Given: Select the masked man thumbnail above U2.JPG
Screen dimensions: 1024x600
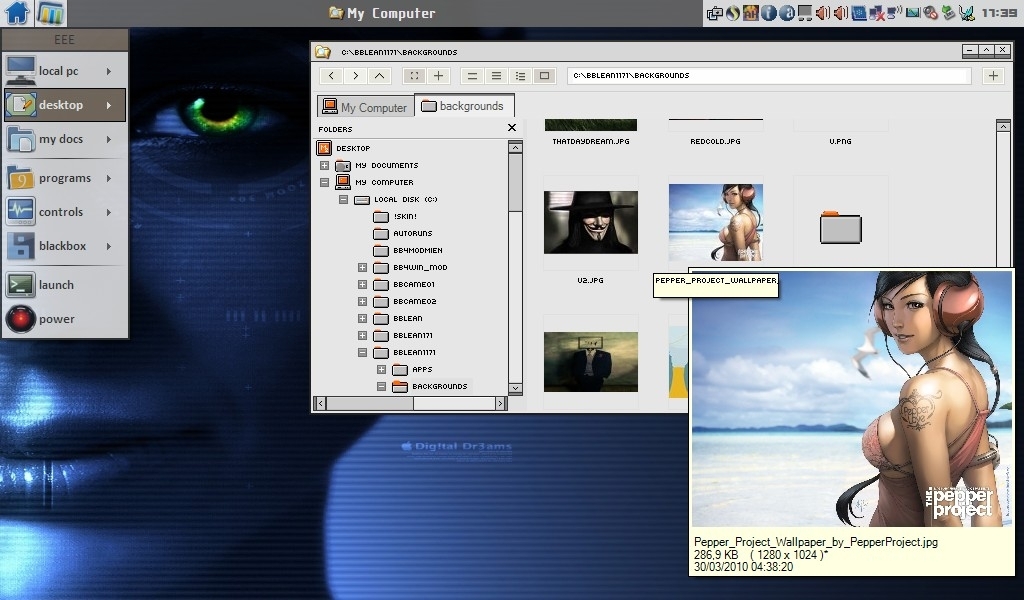Looking at the screenshot, I should pyautogui.click(x=591, y=222).
